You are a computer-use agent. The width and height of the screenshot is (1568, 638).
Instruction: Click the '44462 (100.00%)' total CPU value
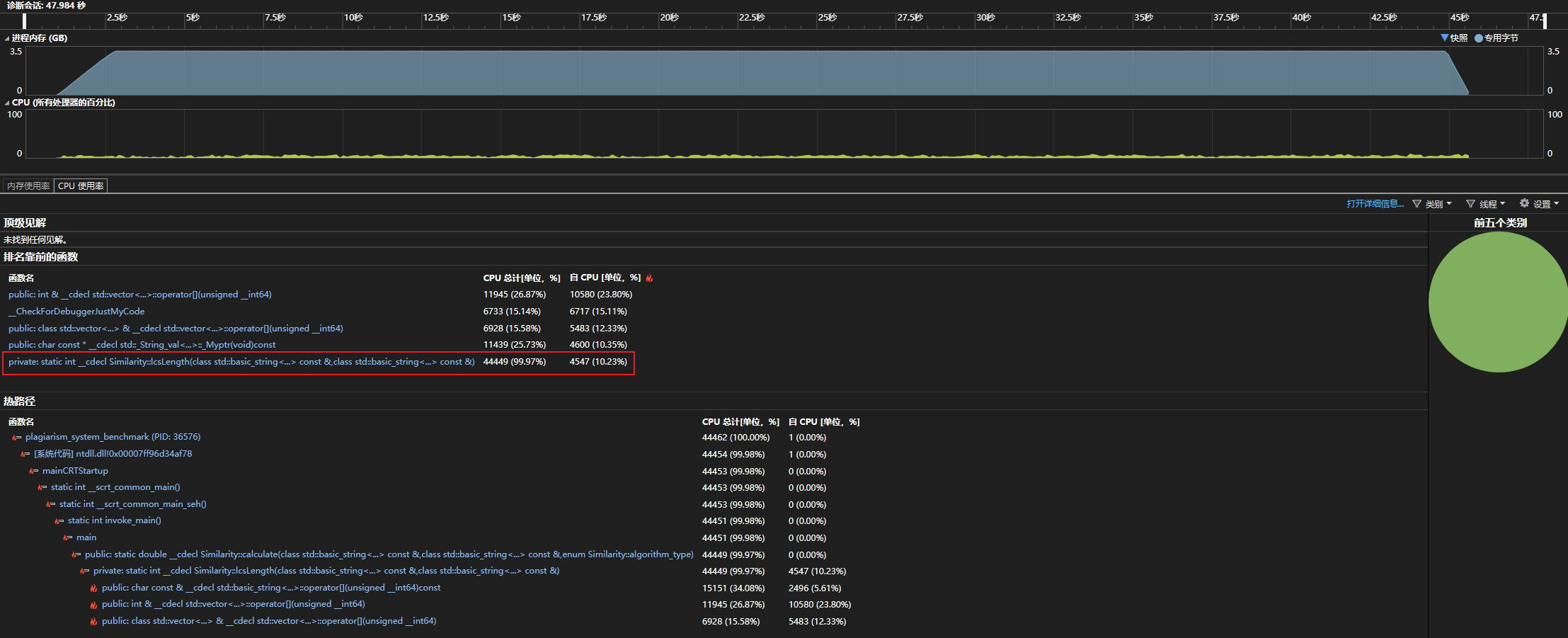pyautogui.click(x=736, y=438)
